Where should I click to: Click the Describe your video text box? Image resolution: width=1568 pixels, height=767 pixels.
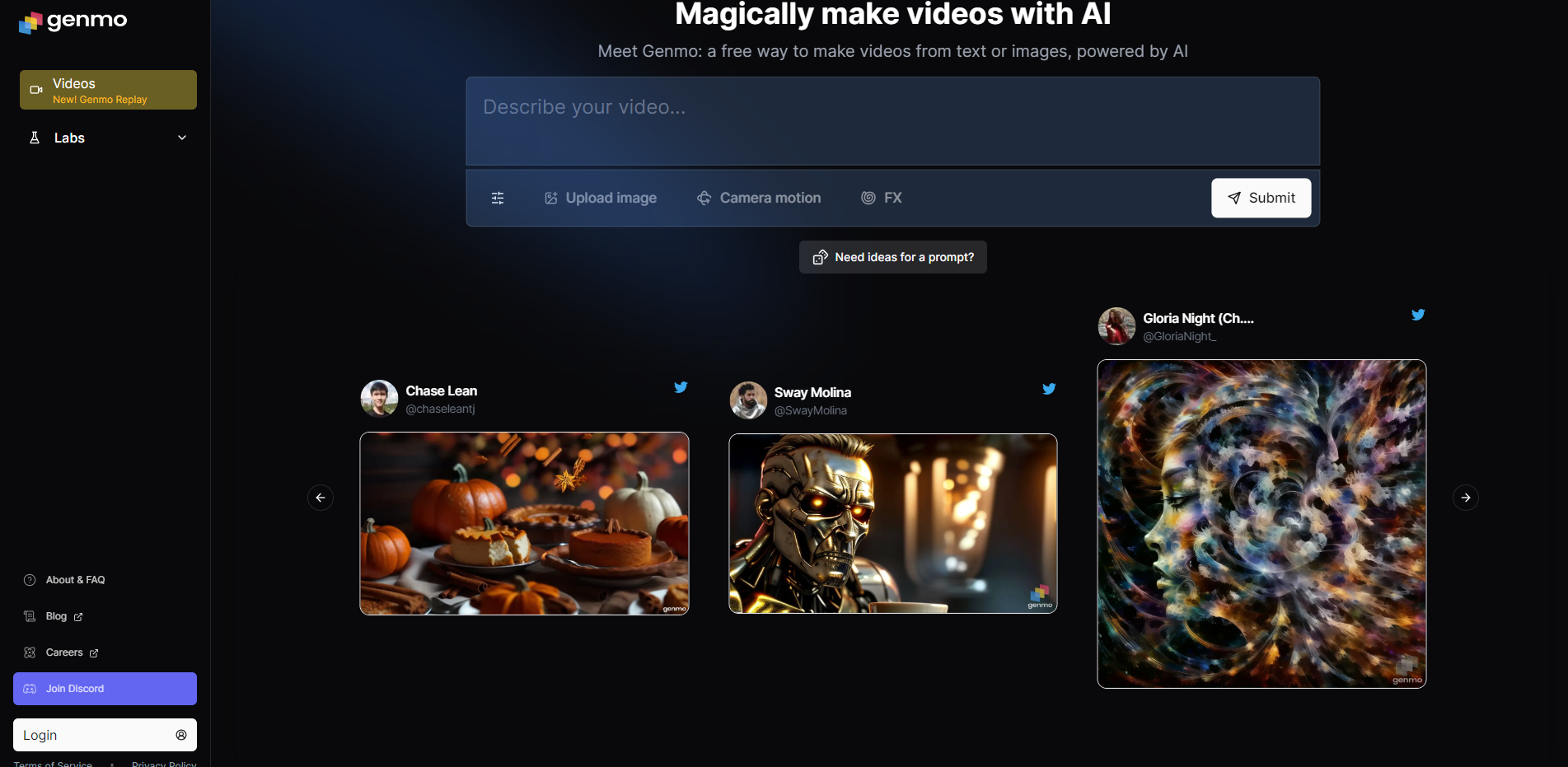(892, 121)
